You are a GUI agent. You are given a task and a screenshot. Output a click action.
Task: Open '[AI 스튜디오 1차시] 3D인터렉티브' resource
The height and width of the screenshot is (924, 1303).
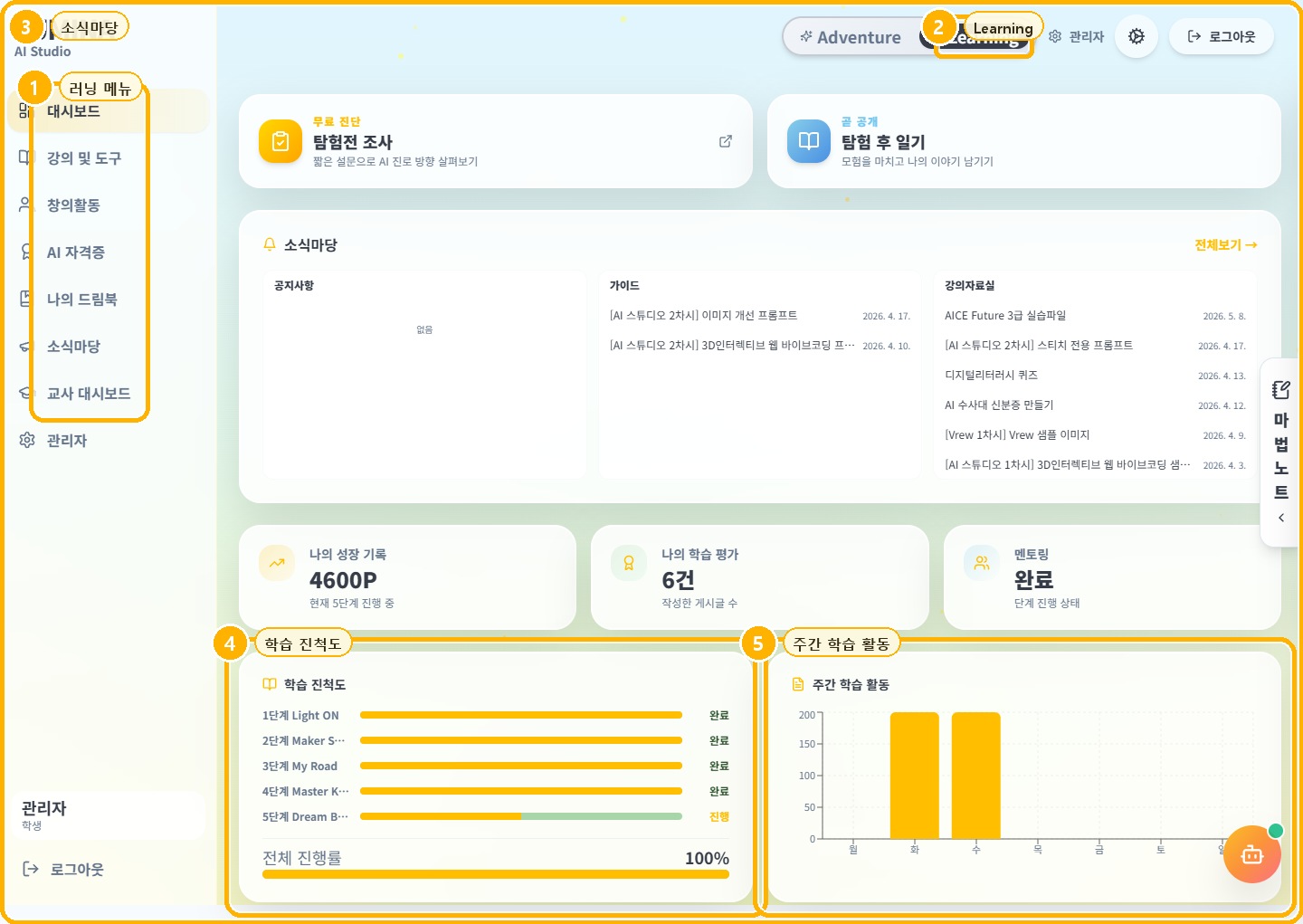[1095, 465]
